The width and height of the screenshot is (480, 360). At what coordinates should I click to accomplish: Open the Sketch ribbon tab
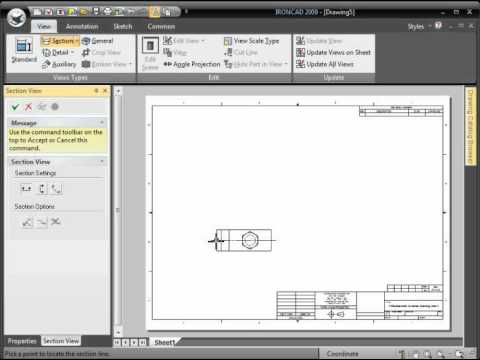123,26
